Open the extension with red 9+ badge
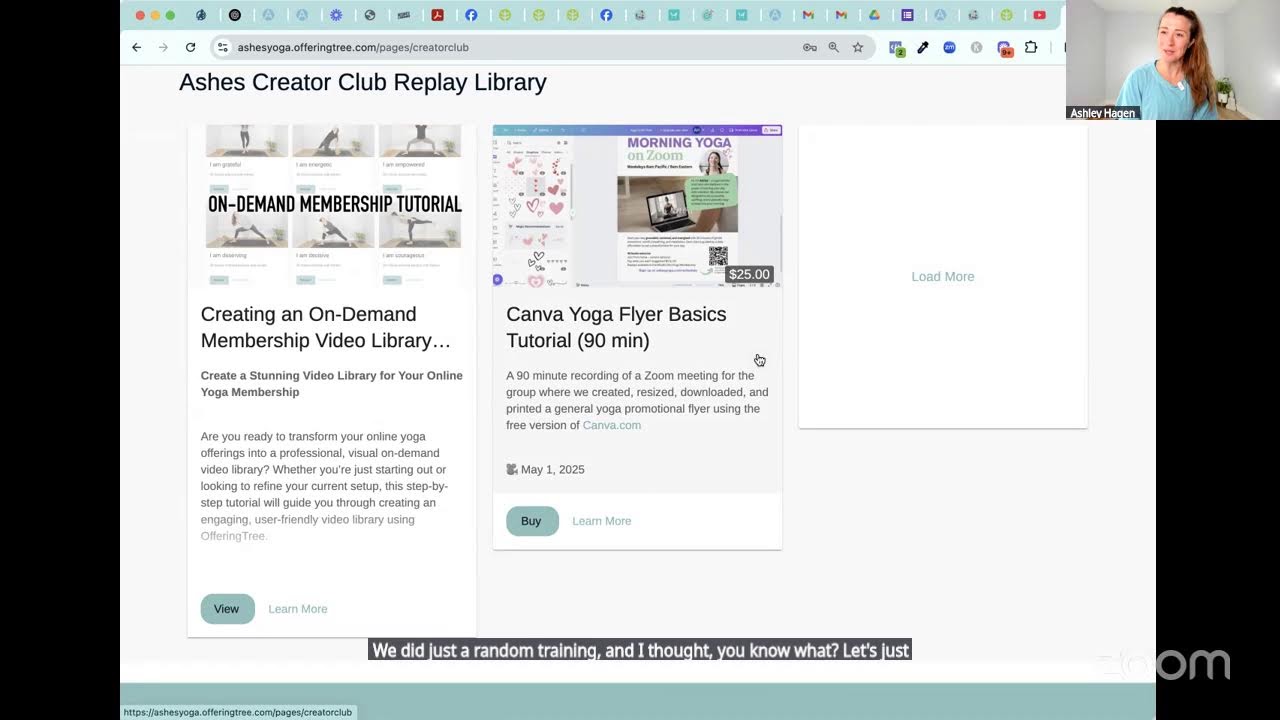Screen dimensions: 1280x720 point(1004,48)
